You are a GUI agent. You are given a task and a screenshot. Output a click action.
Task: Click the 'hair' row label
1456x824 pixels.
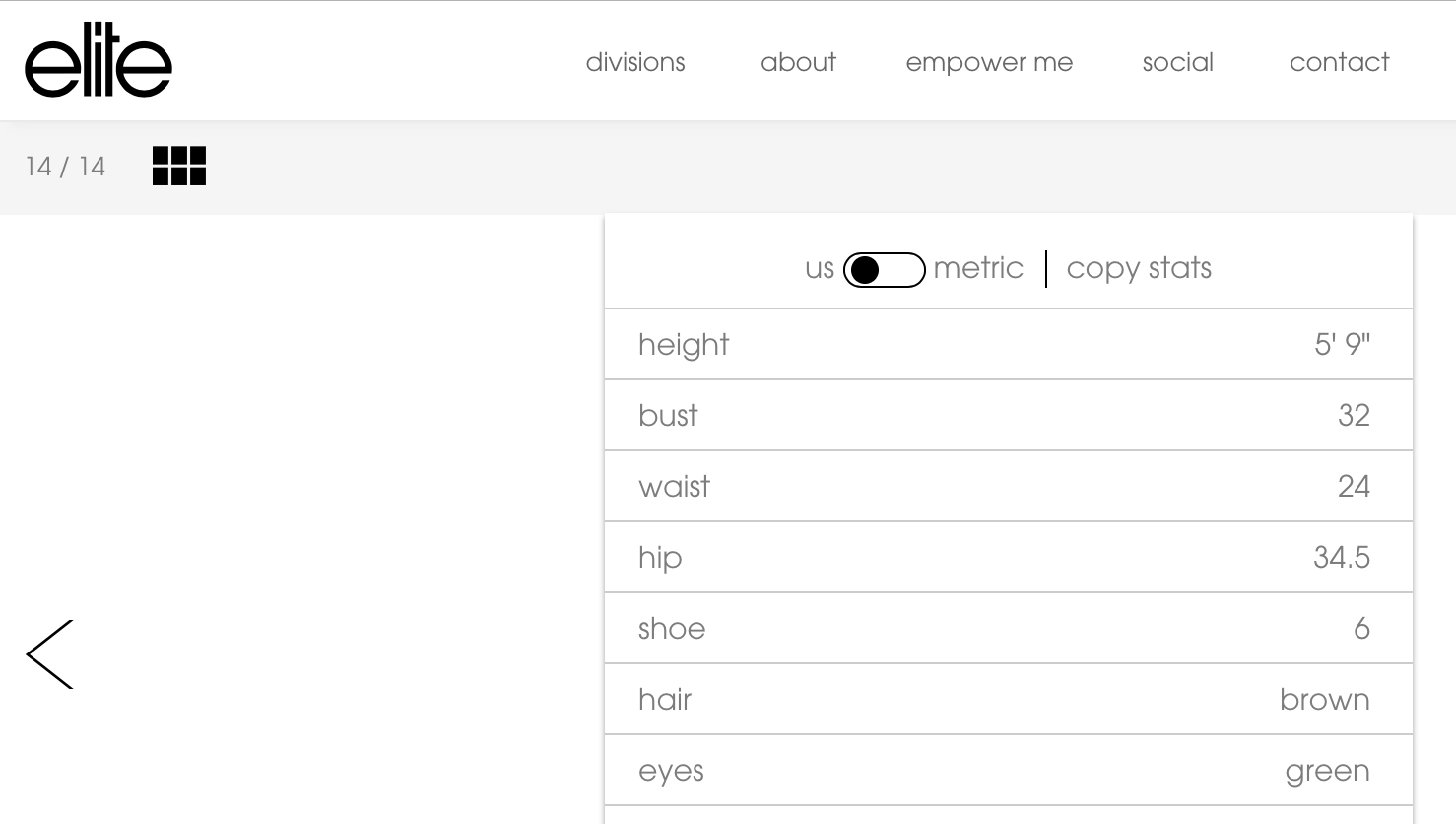click(x=665, y=699)
